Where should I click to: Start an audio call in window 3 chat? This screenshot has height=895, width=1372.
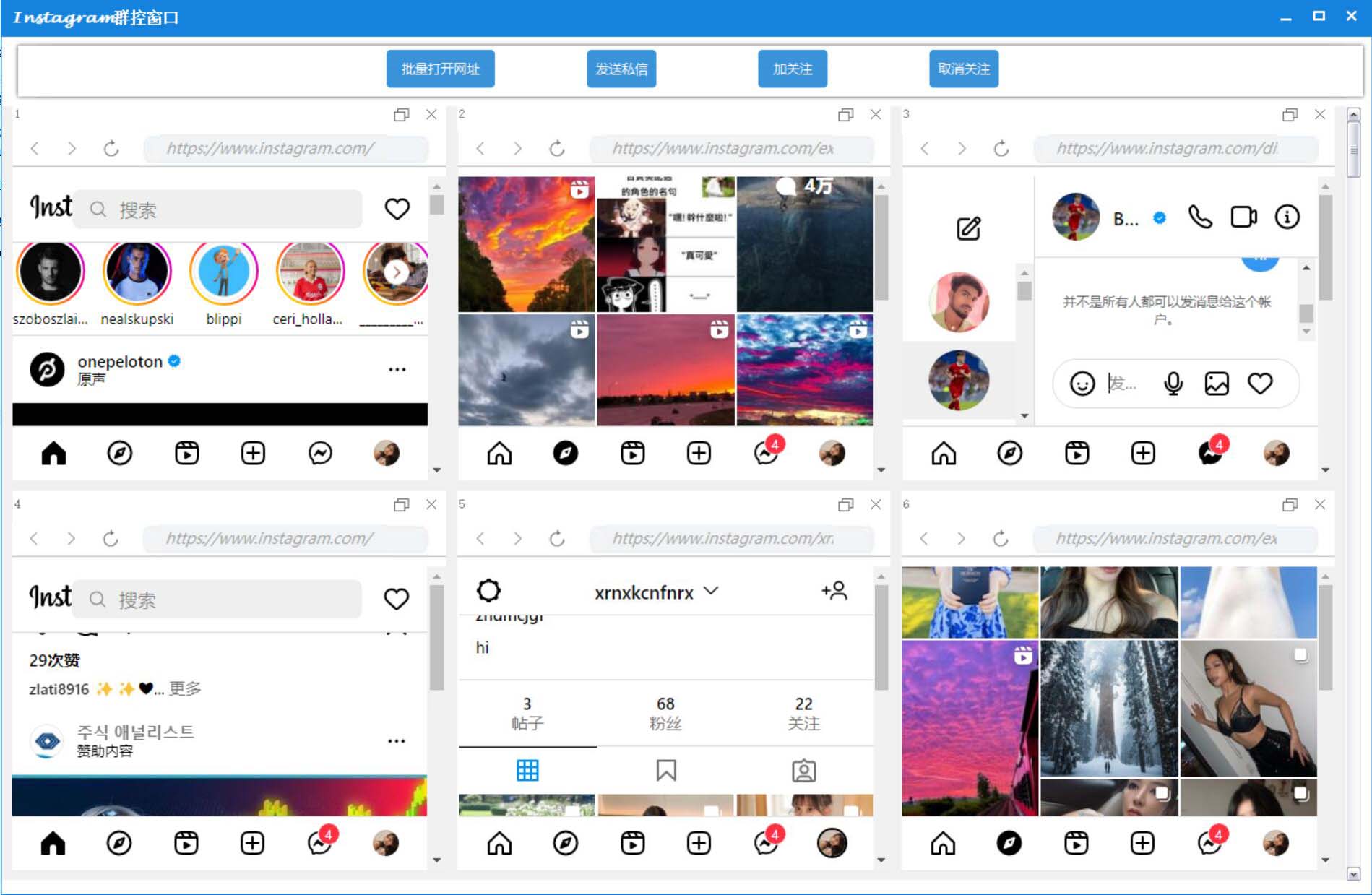[x=1200, y=217]
